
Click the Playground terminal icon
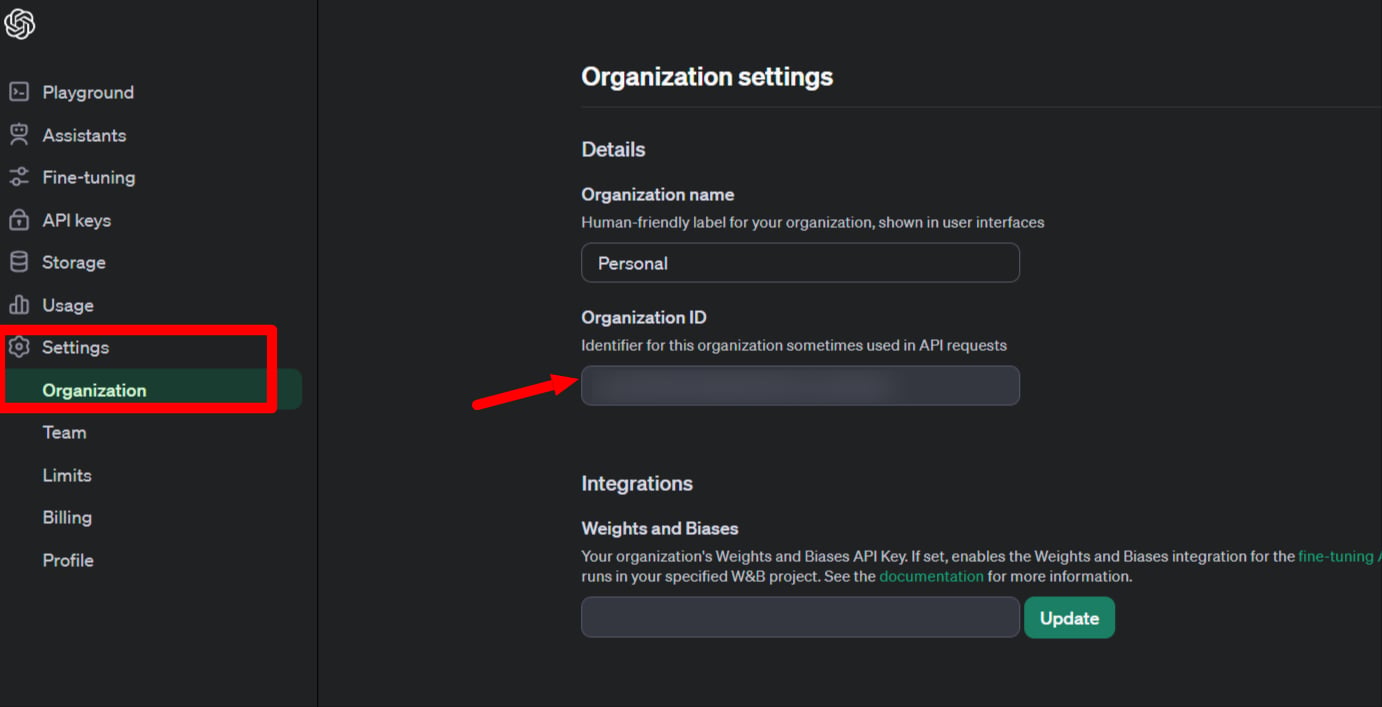point(19,92)
